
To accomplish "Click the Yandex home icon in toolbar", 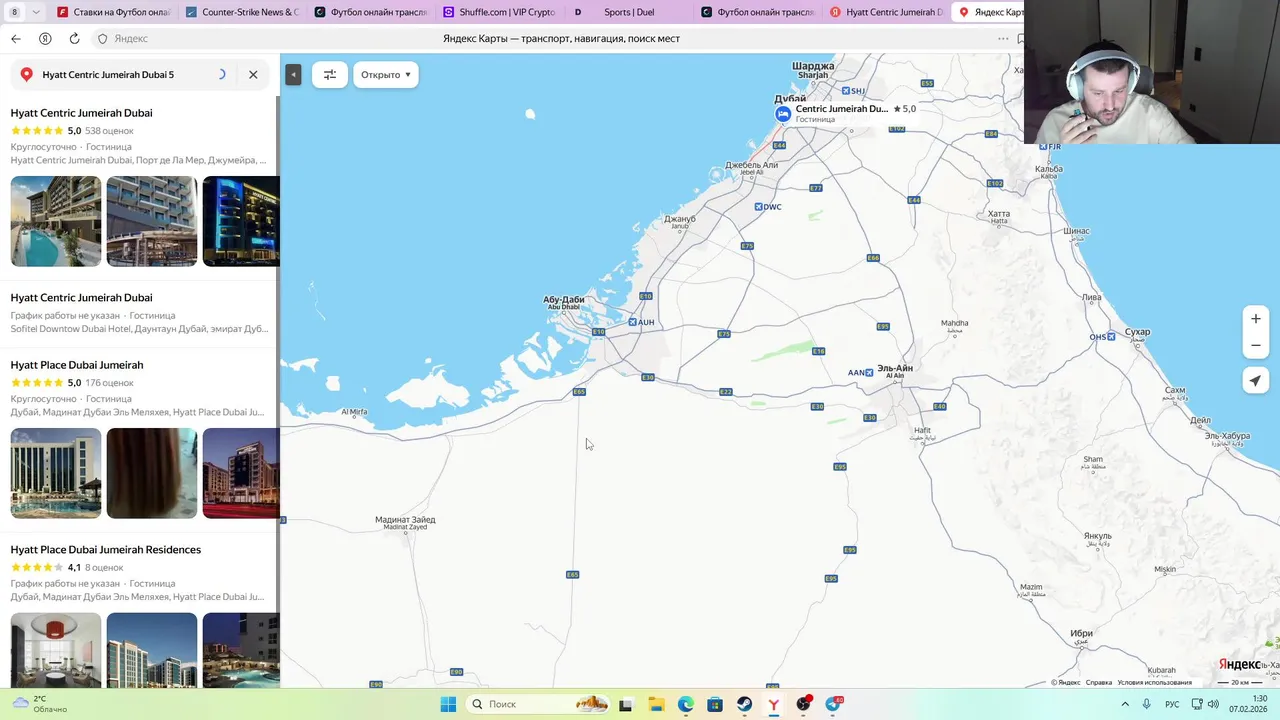I will click(45, 38).
